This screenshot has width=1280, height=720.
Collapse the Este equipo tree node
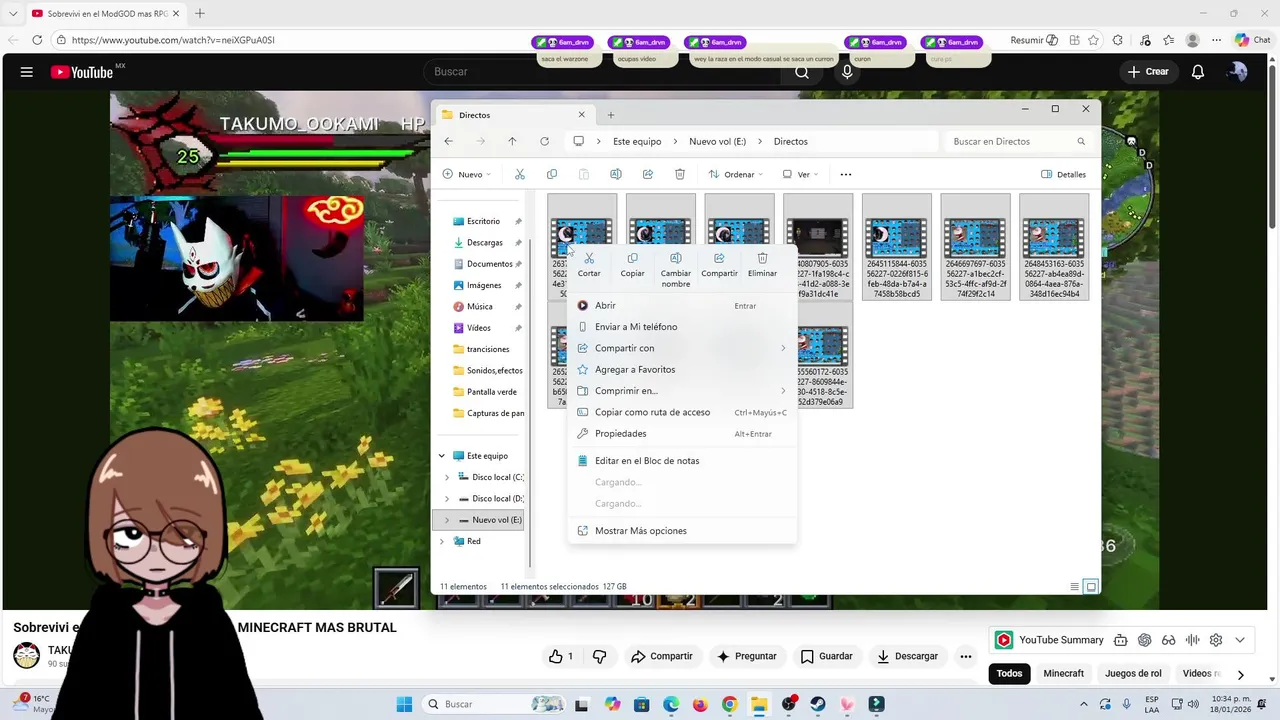point(442,456)
